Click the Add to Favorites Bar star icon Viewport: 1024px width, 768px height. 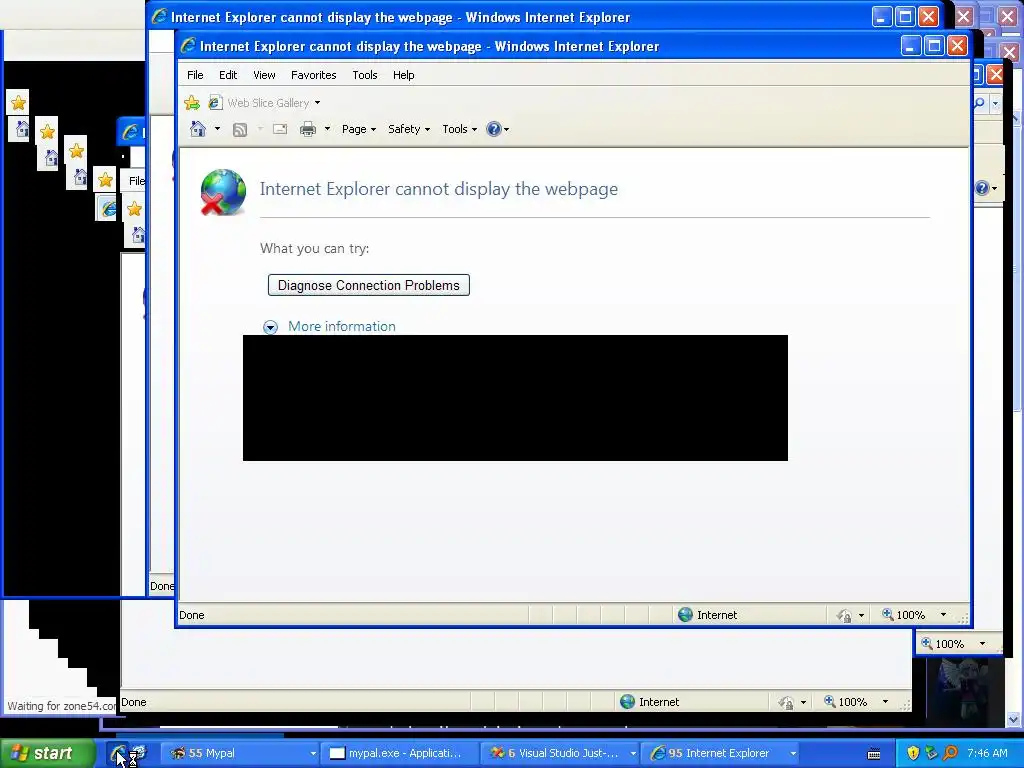tap(192, 103)
